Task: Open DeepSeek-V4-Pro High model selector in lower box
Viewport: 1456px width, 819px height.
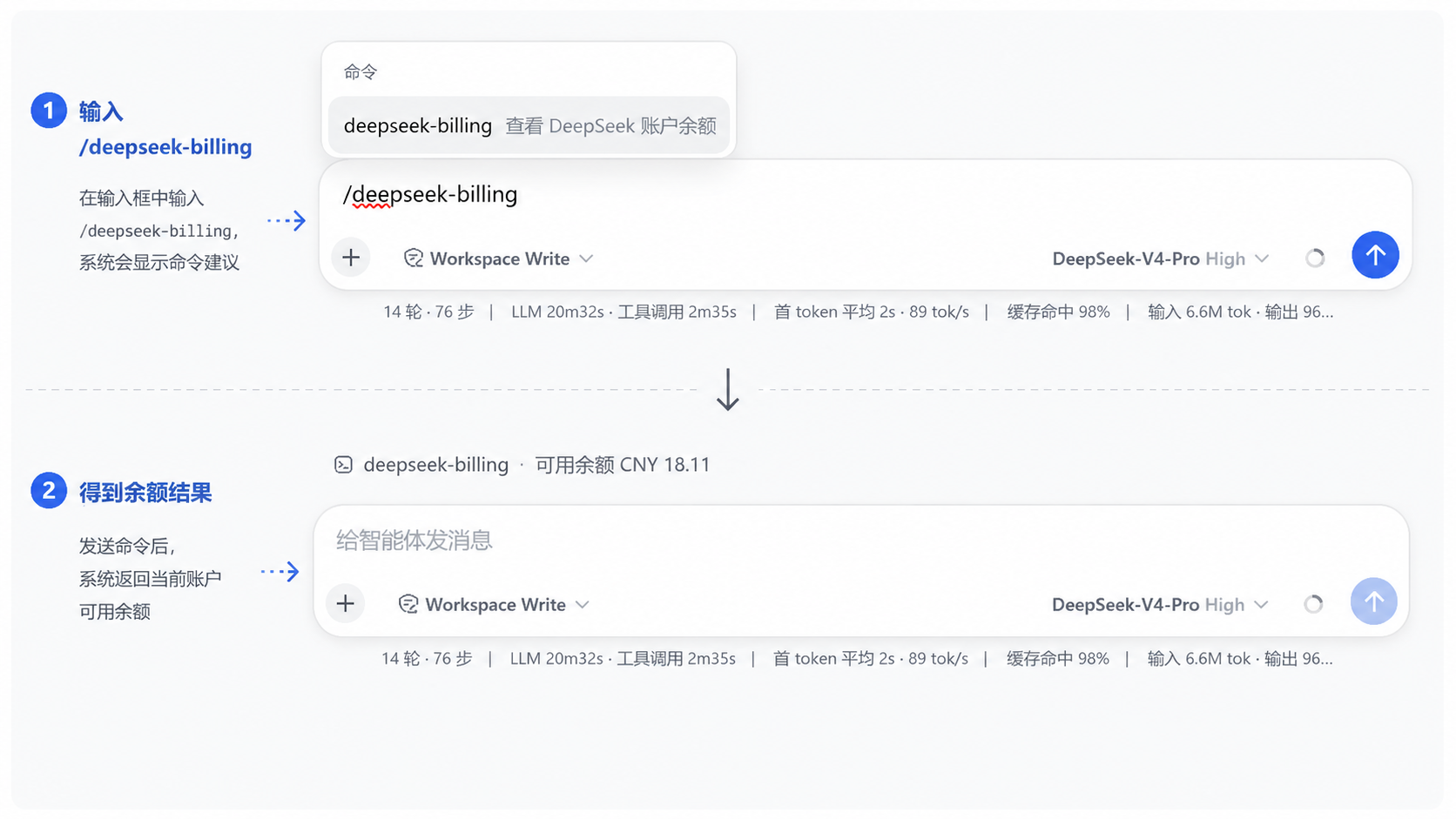Action: click(x=1160, y=604)
